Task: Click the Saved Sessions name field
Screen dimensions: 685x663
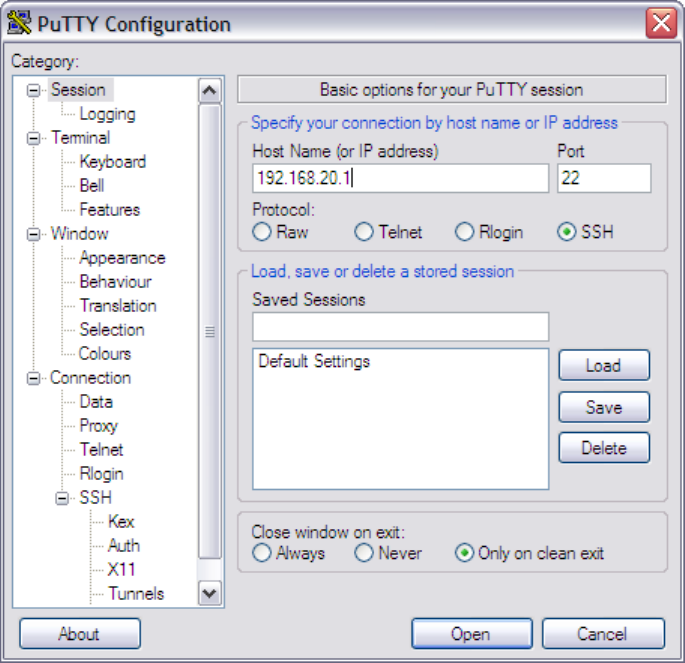Action: pos(400,327)
